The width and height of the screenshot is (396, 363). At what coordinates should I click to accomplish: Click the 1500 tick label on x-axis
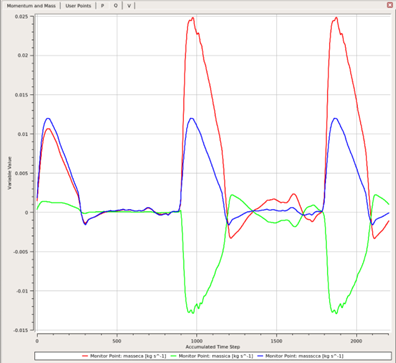point(276,341)
